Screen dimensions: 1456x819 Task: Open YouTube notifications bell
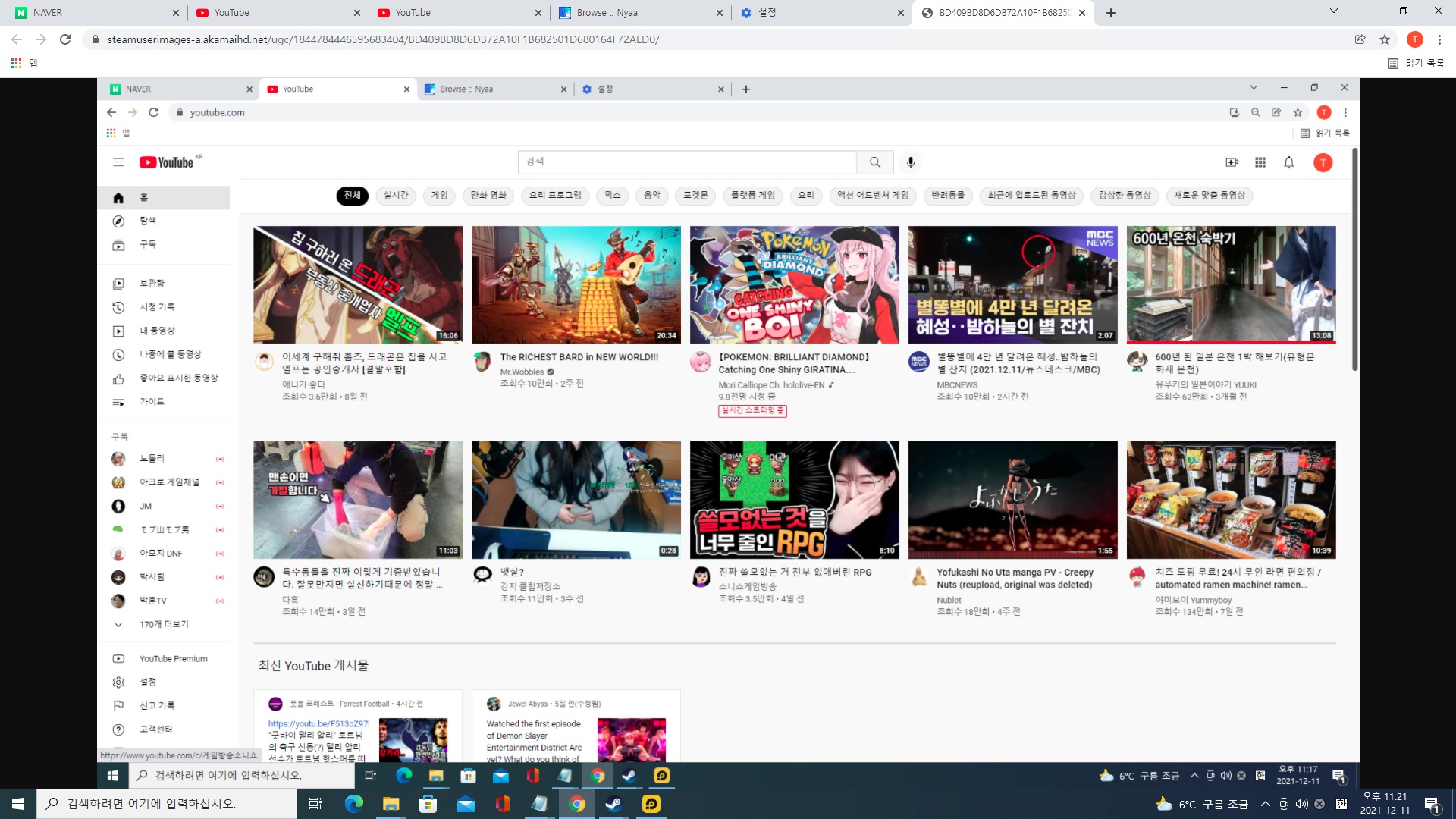[1288, 162]
